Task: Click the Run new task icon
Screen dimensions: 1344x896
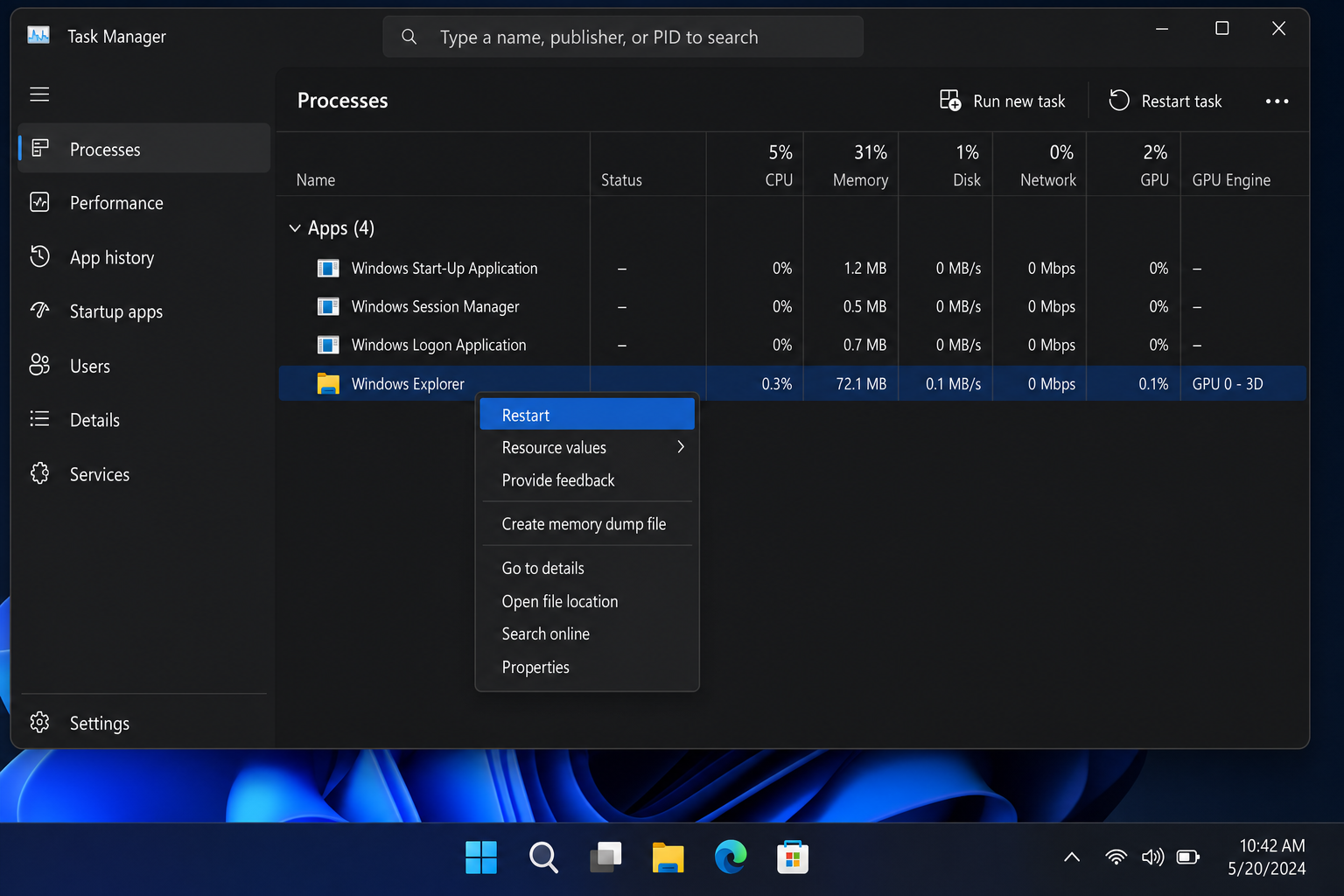Action: tap(950, 101)
